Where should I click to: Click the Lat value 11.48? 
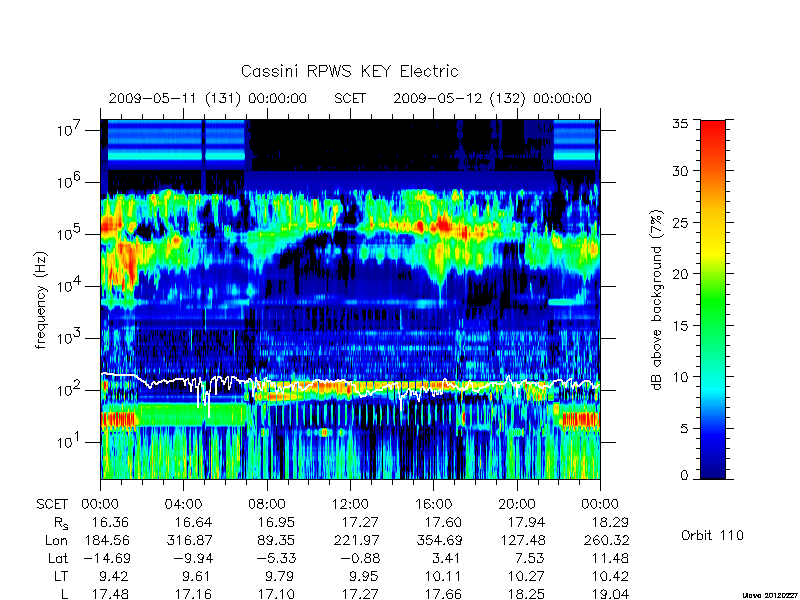[610, 558]
